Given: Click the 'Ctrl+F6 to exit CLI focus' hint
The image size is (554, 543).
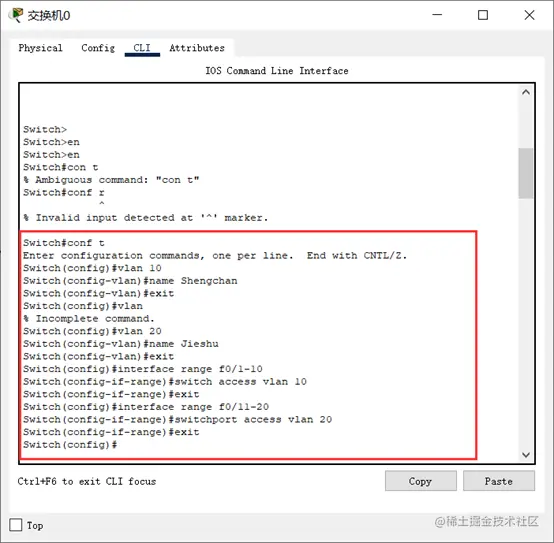Looking at the screenshot, I should [87, 481].
